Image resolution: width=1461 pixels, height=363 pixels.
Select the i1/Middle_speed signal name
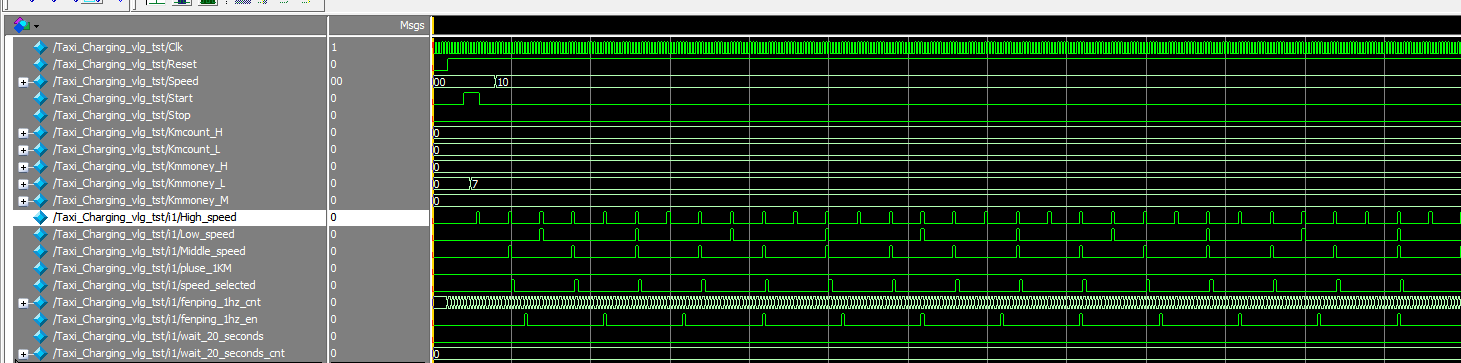pyautogui.click(x=149, y=251)
